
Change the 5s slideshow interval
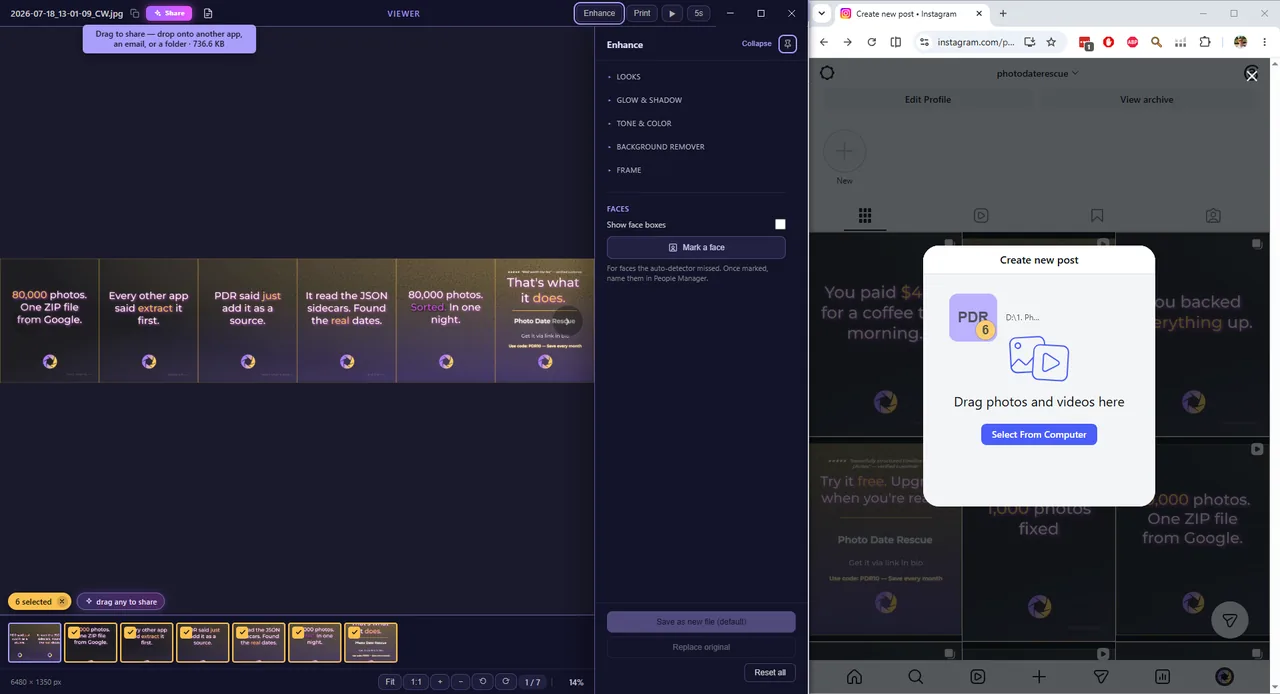click(x=698, y=13)
